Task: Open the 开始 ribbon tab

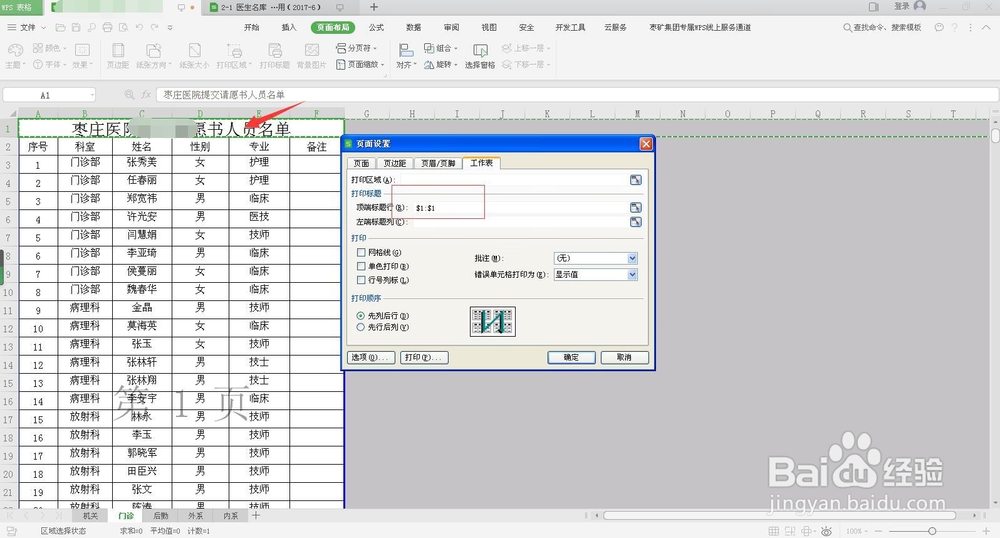Action: (252, 27)
